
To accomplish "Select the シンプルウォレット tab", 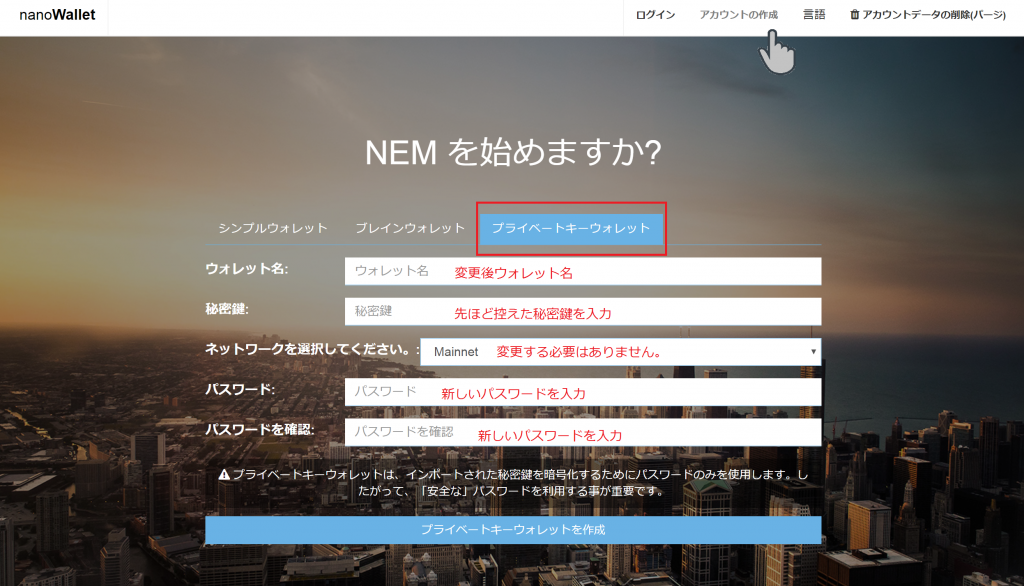I will [x=273, y=228].
